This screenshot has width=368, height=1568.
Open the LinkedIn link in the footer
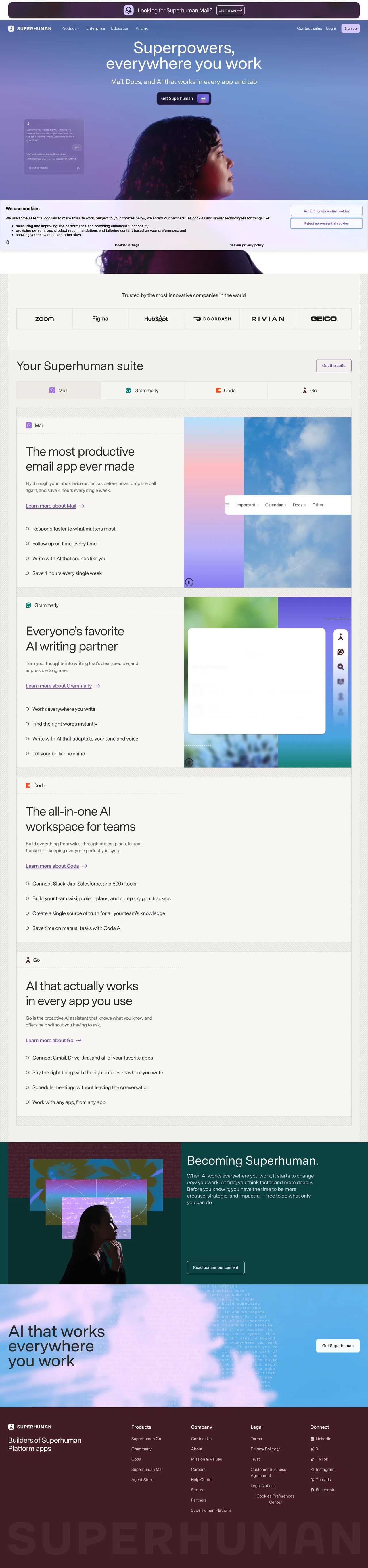coord(321,1439)
